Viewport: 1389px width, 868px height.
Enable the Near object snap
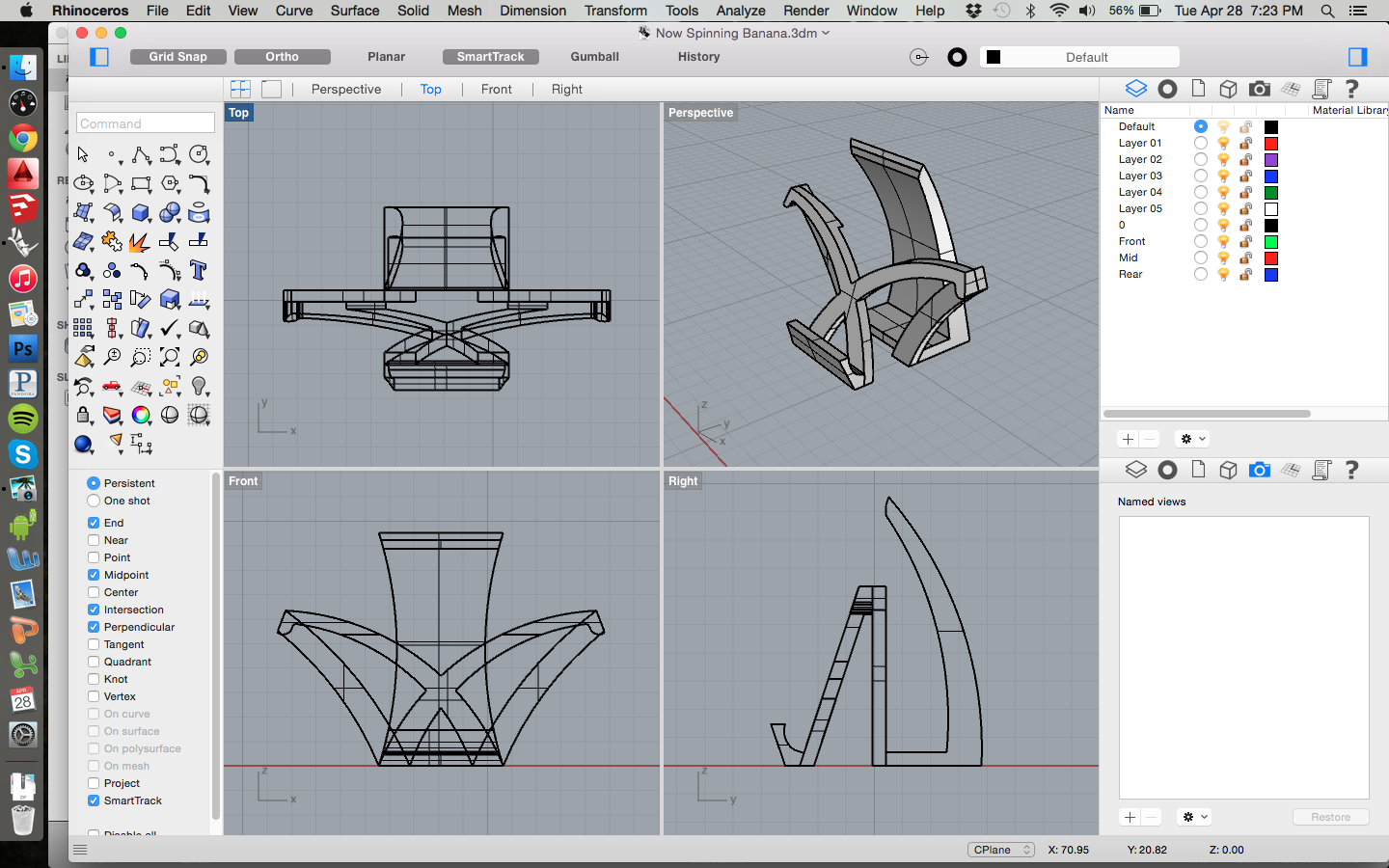94,540
